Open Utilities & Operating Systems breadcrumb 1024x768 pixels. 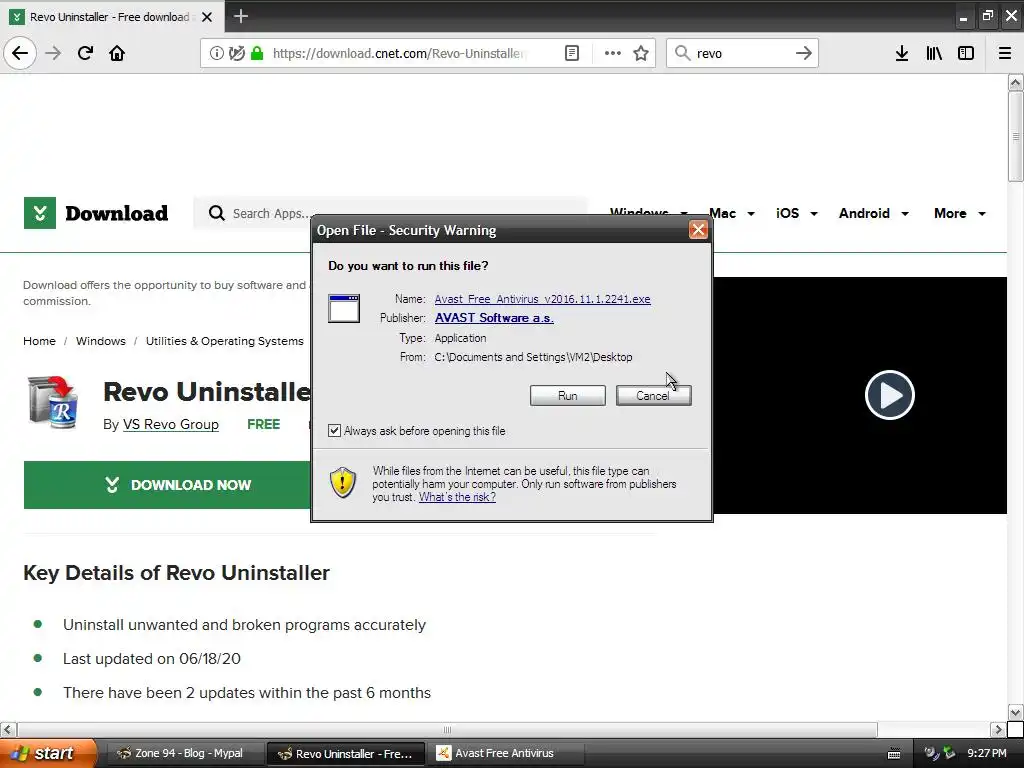[225, 341]
